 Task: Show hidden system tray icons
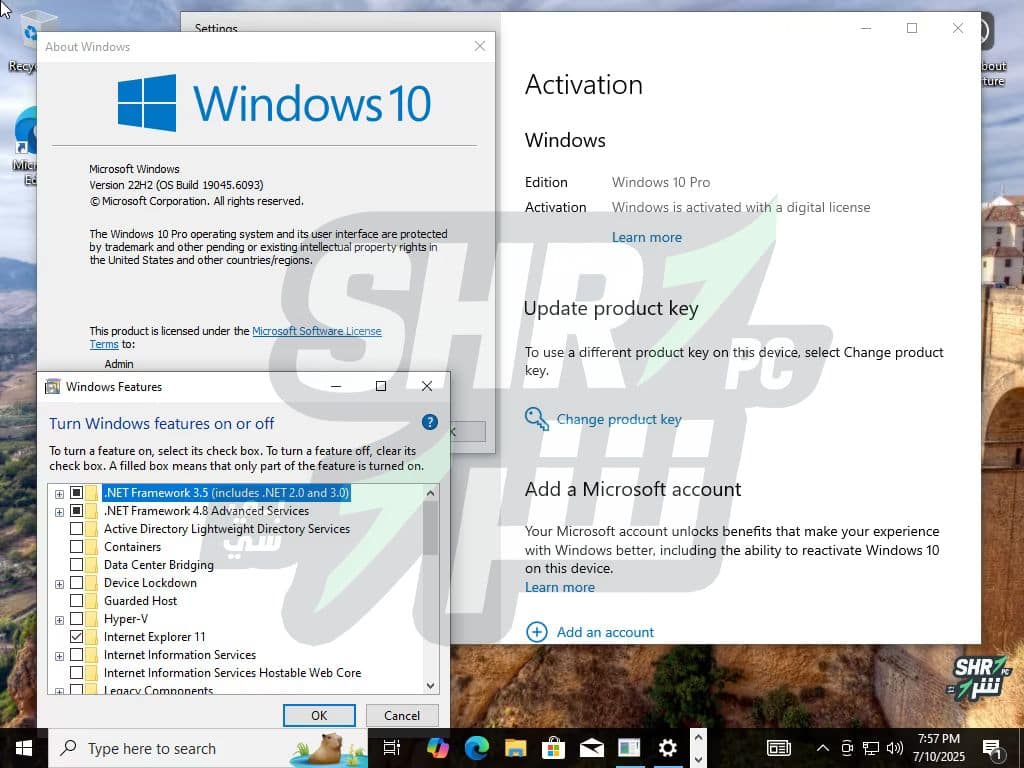823,748
